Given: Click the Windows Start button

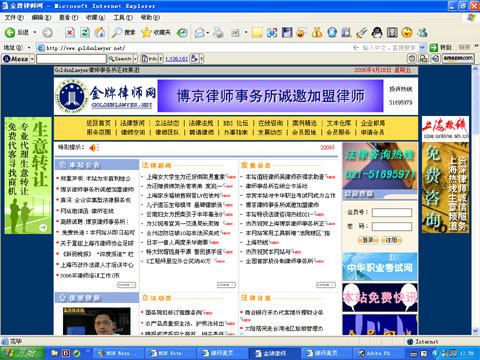Looking at the screenshot, I should [x=23, y=353].
